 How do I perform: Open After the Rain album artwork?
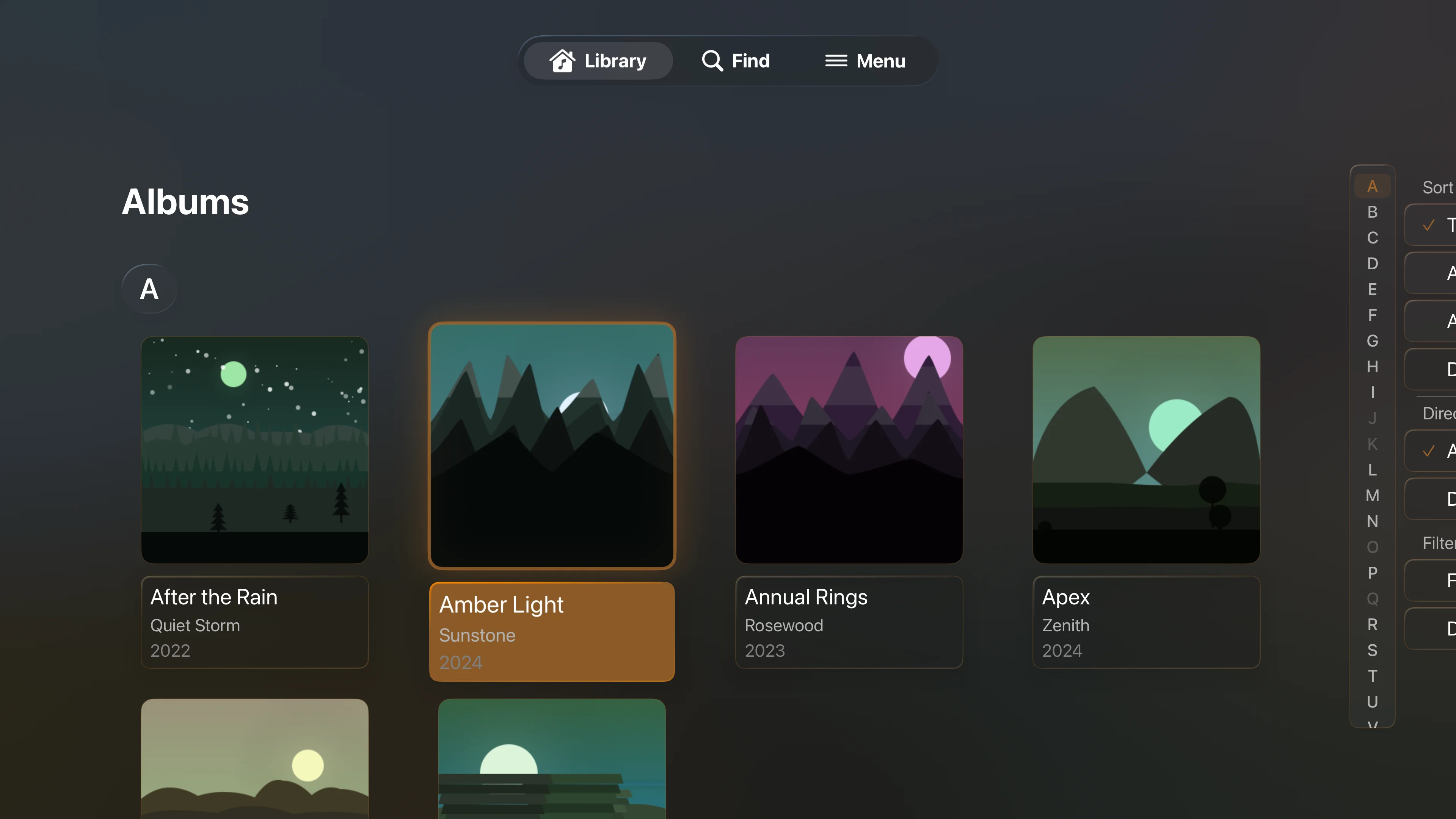tap(254, 450)
